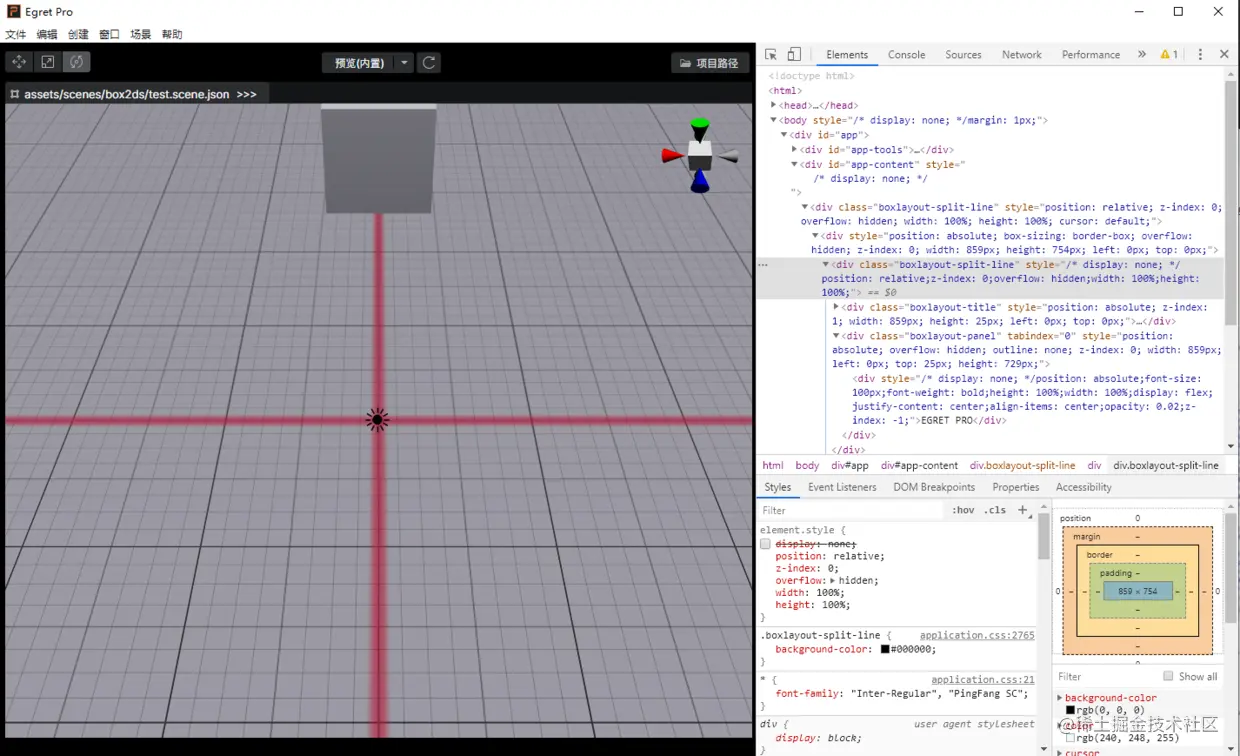Image resolution: width=1240 pixels, height=756 pixels.
Task: Click the red X-axis gizmo cone
Action: [673, 155]
